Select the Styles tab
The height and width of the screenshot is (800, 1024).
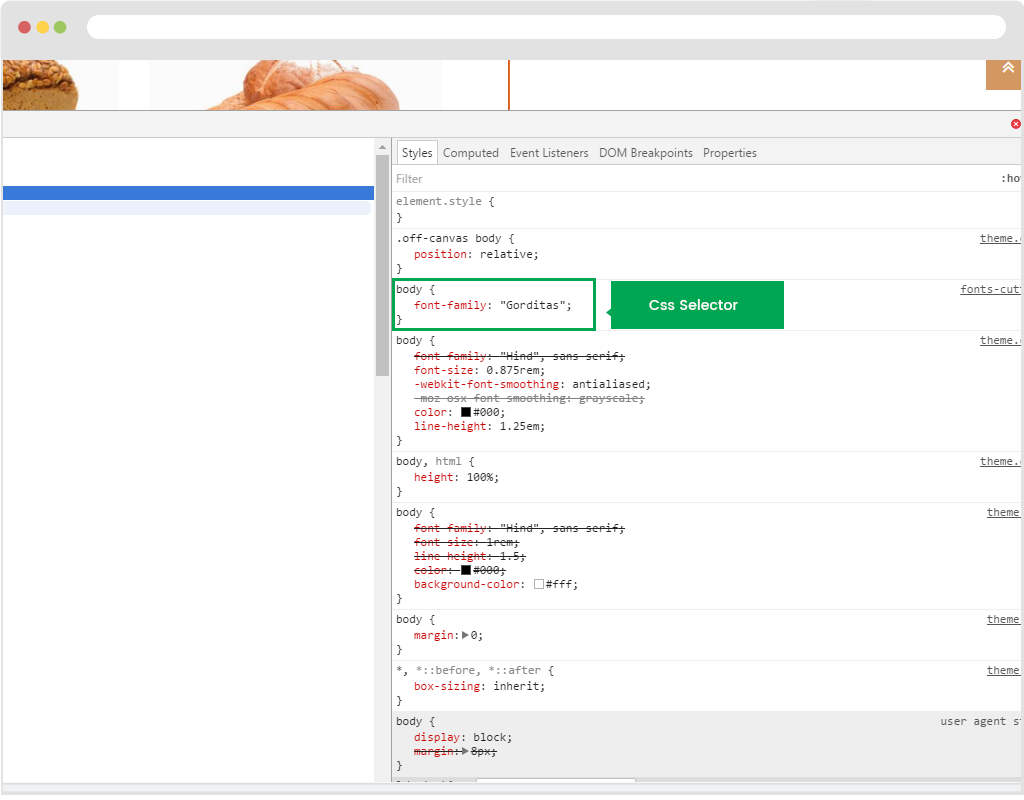[x=417, y=153]
